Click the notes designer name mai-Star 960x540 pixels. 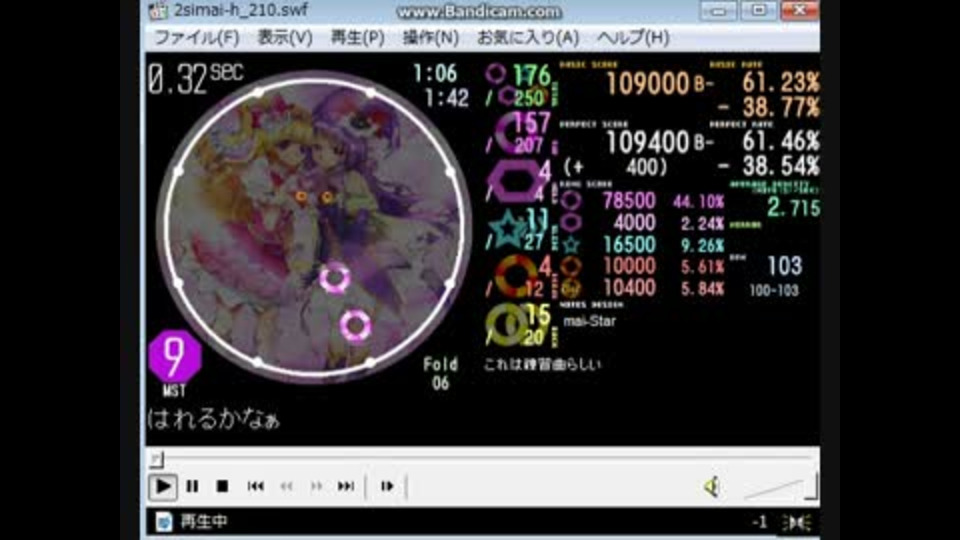coord(589,321)
